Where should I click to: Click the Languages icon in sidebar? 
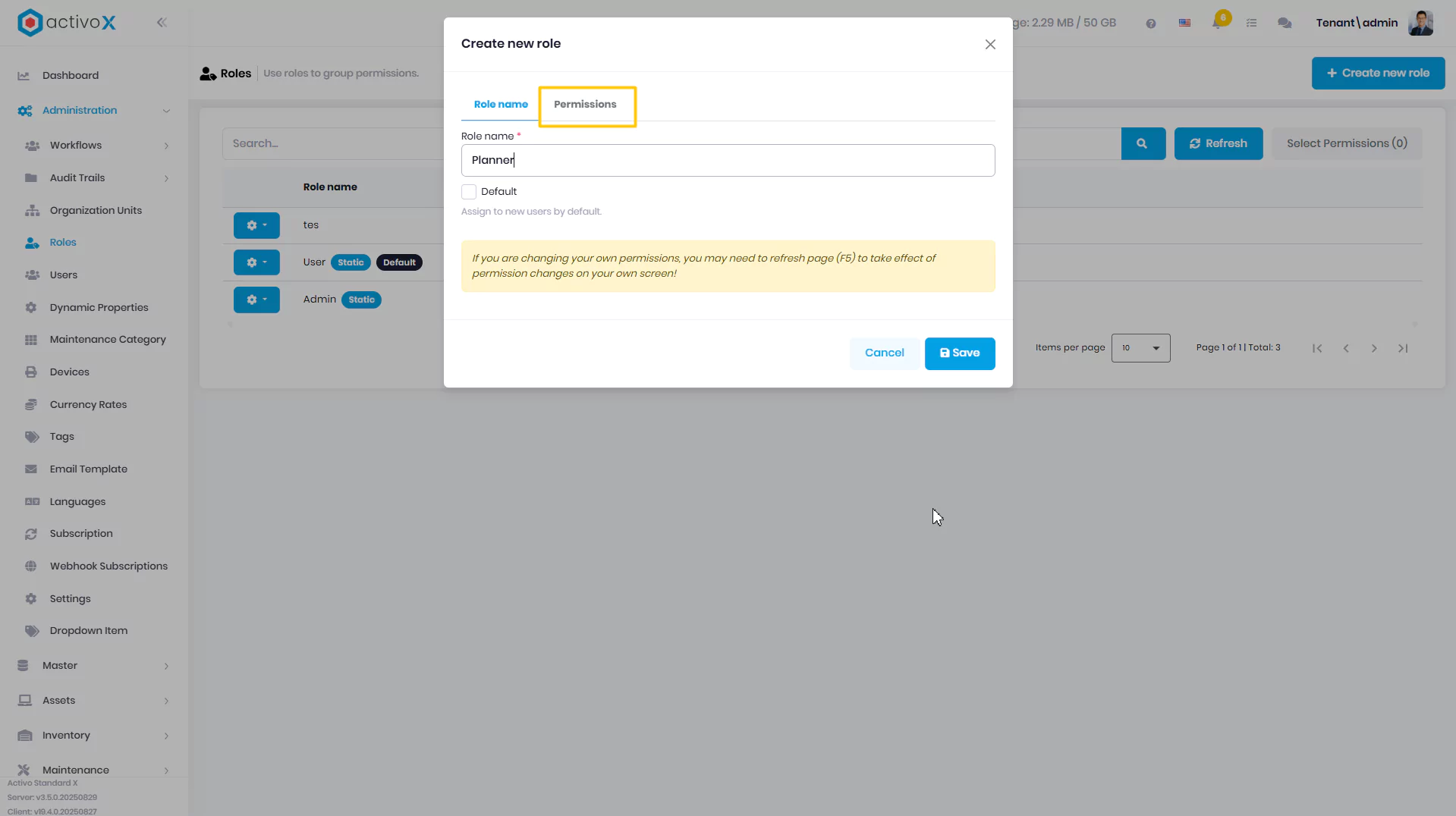(32, 502)
